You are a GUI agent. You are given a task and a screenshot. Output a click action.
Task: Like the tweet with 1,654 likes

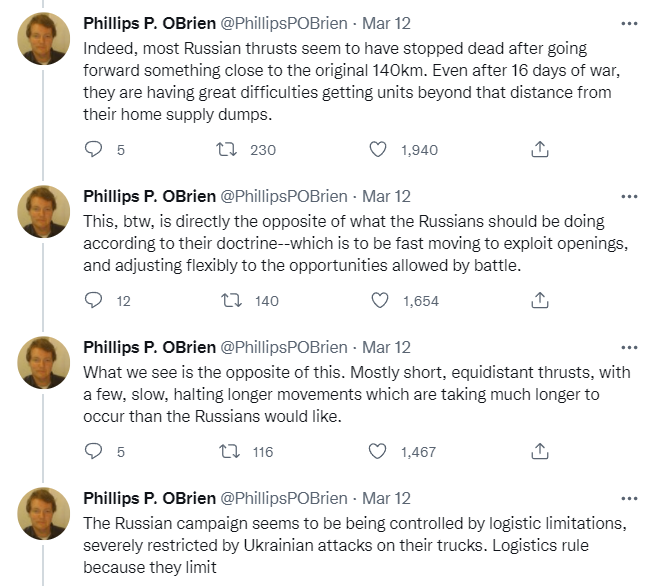point(378,300)
